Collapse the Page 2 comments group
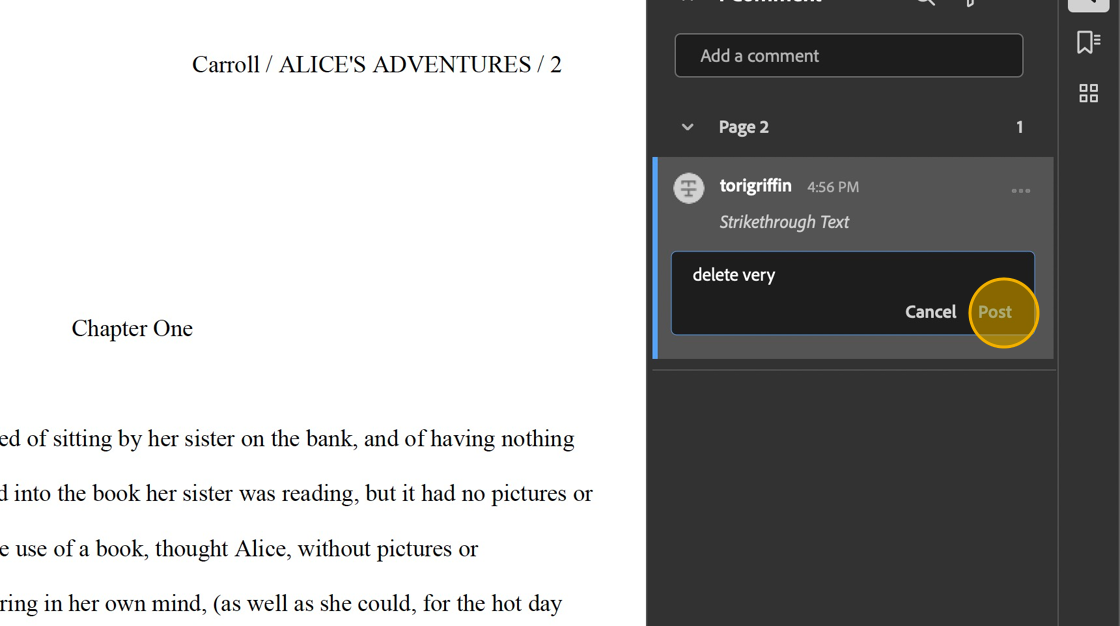The height and width of the screenshot is (626, 1120). pos(687,127)
